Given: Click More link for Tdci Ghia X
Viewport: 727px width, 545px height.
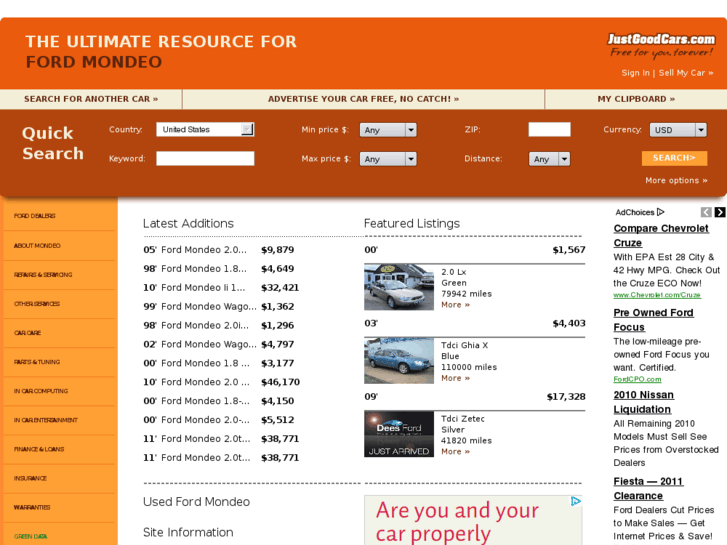Looking at the screenshot, I should click(x=455, y=378).
